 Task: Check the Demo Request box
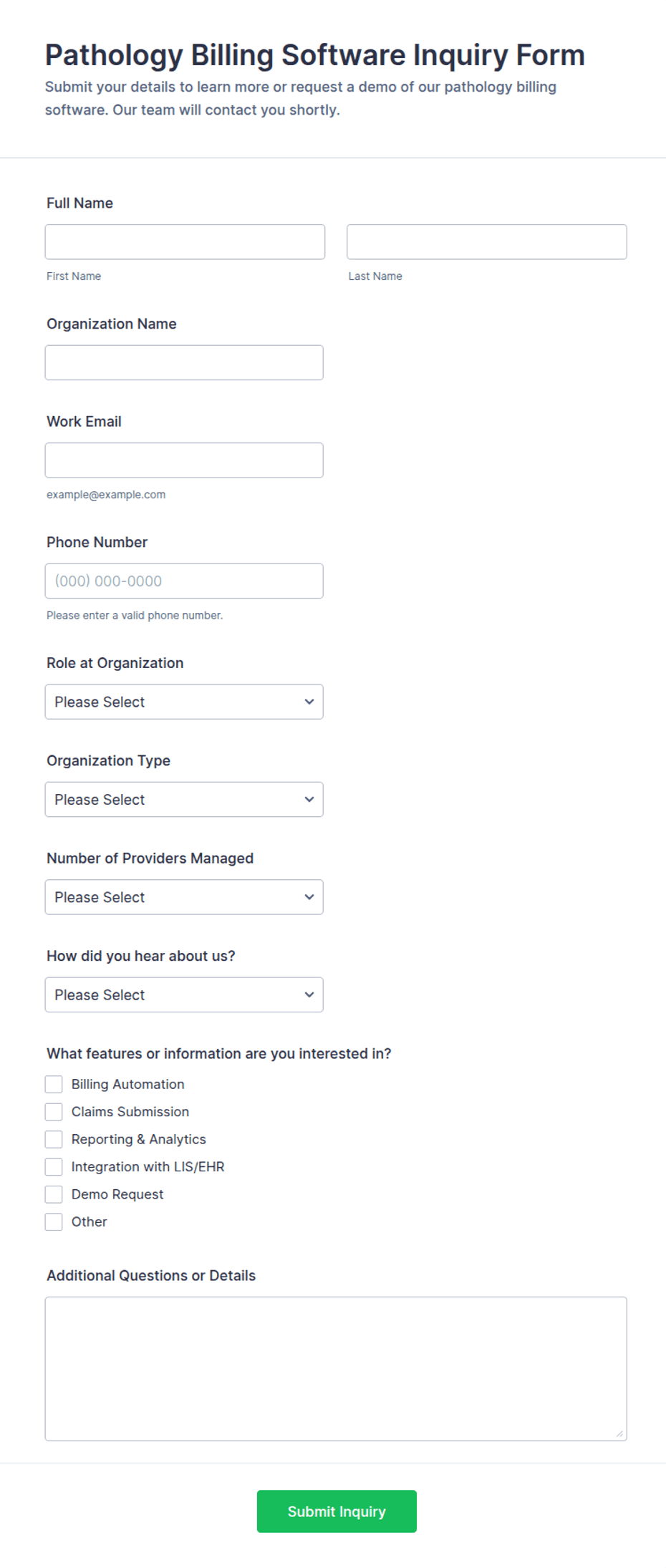pyautogui.click(x=54, y=1195)
